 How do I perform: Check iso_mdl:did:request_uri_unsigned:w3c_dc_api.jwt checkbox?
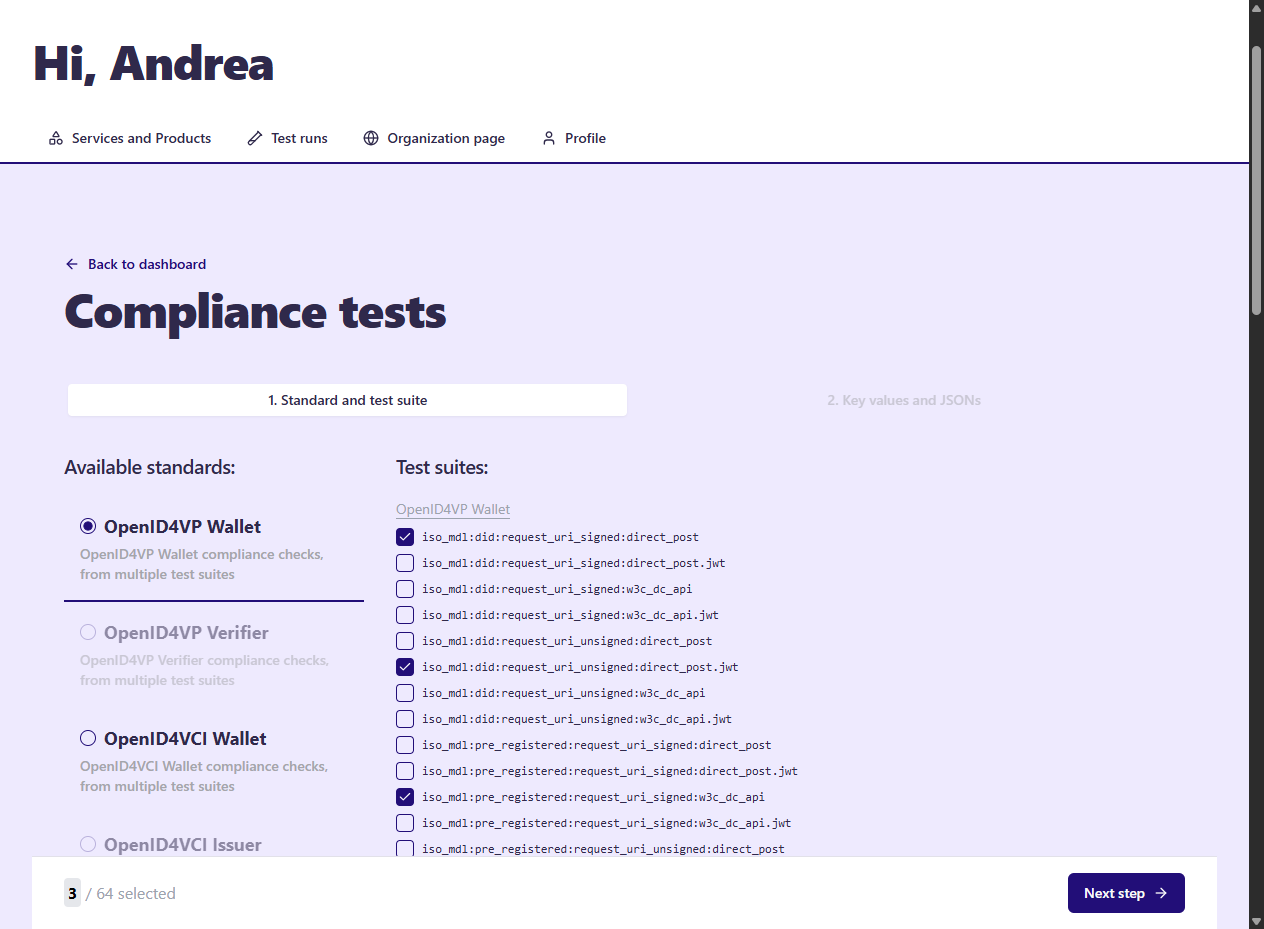coord(405,719)
